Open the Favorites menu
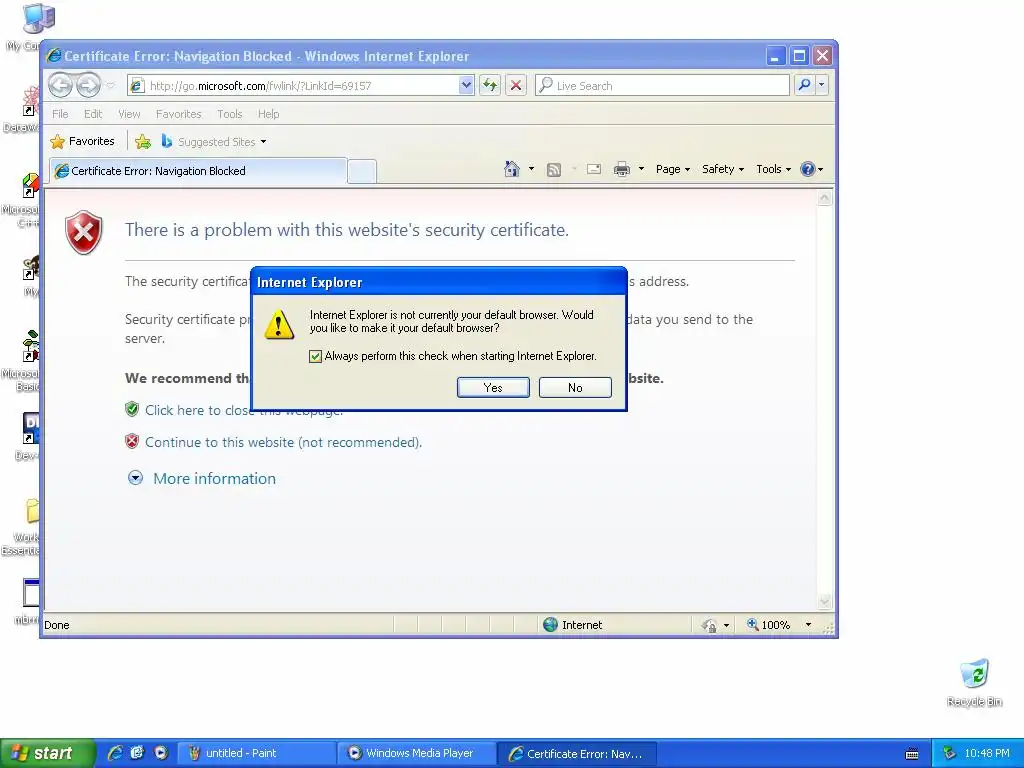Viewport: 1024px width, 768px height. pos(178,114)
